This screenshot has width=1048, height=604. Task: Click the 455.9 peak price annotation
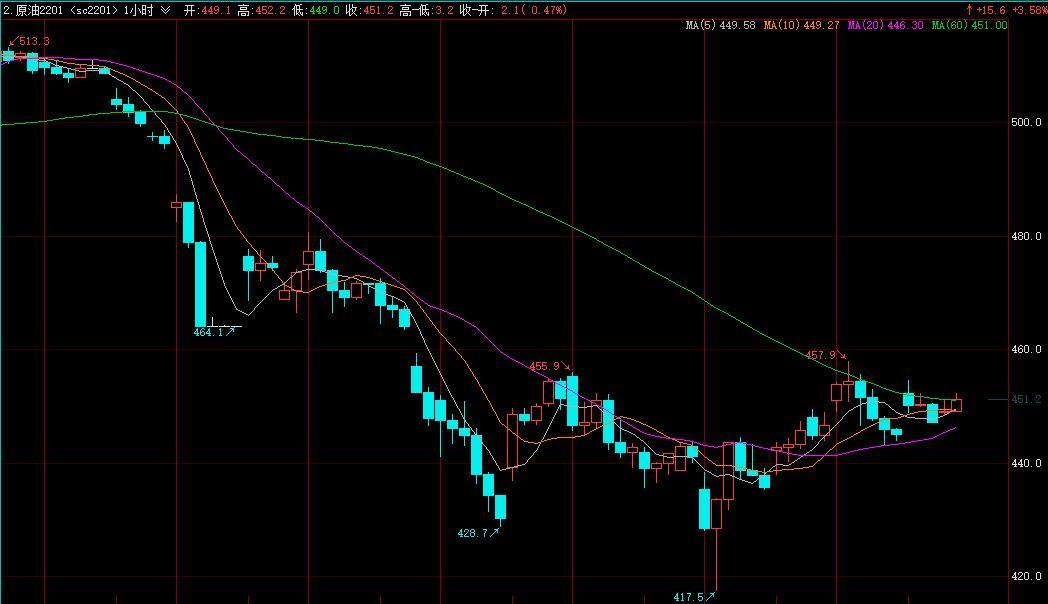click(x=545, y=366)
